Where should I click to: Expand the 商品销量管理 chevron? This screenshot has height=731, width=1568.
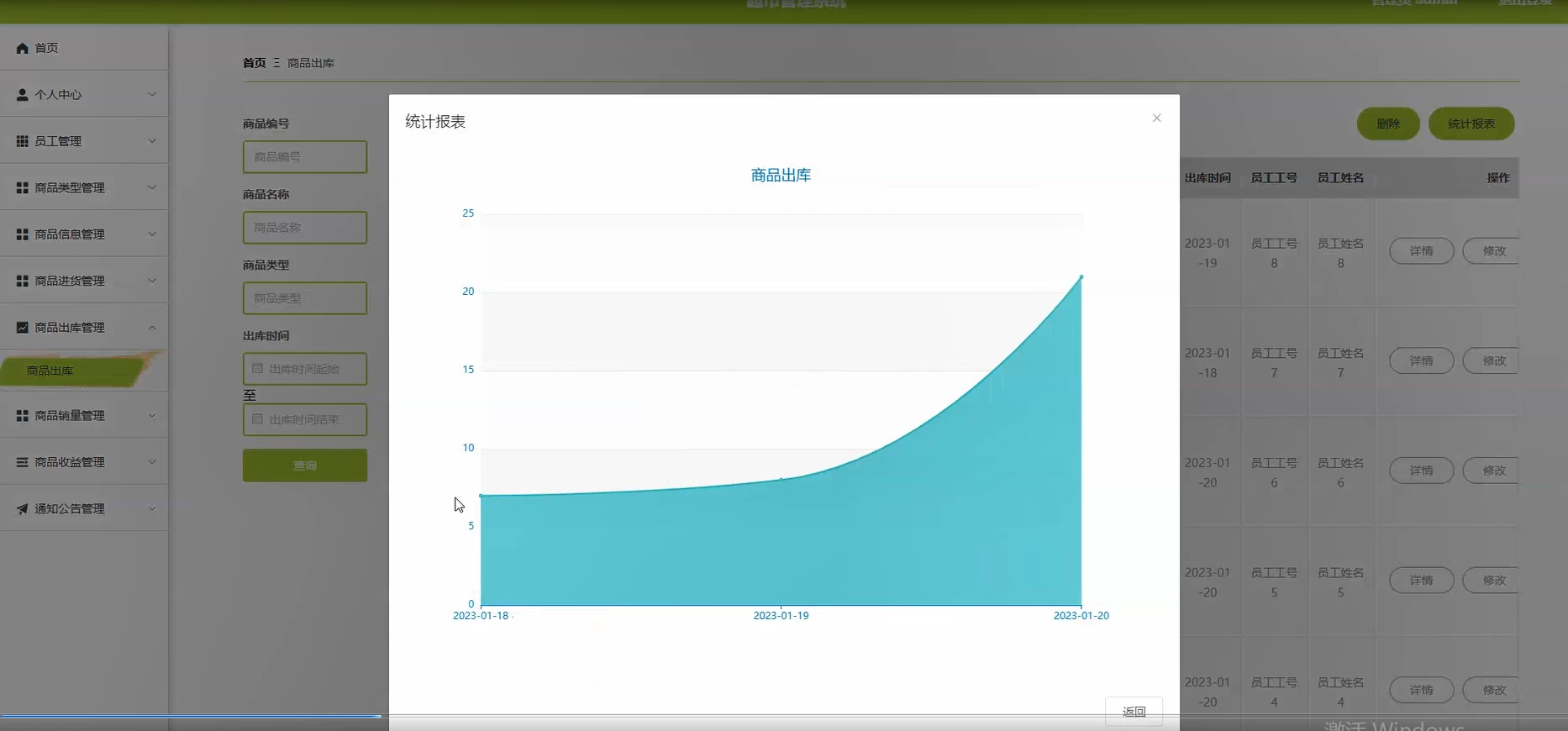[x=152, y=415]
